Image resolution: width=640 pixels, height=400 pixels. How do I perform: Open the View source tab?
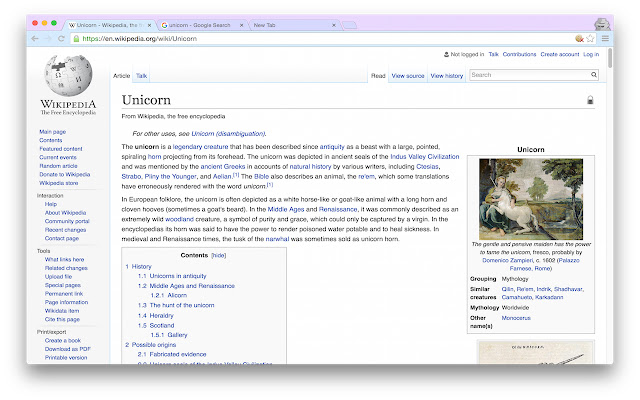(408, 76)
